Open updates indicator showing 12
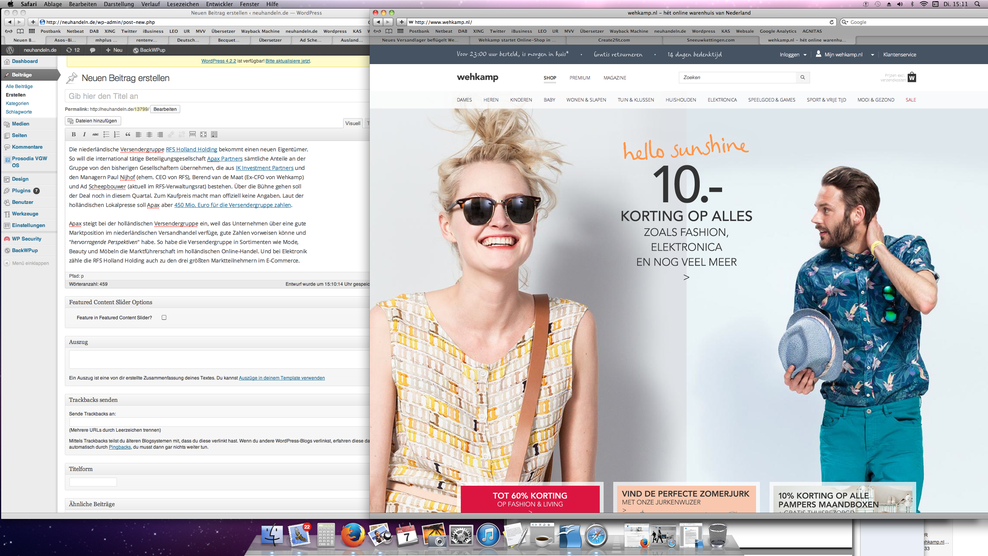 73,50
